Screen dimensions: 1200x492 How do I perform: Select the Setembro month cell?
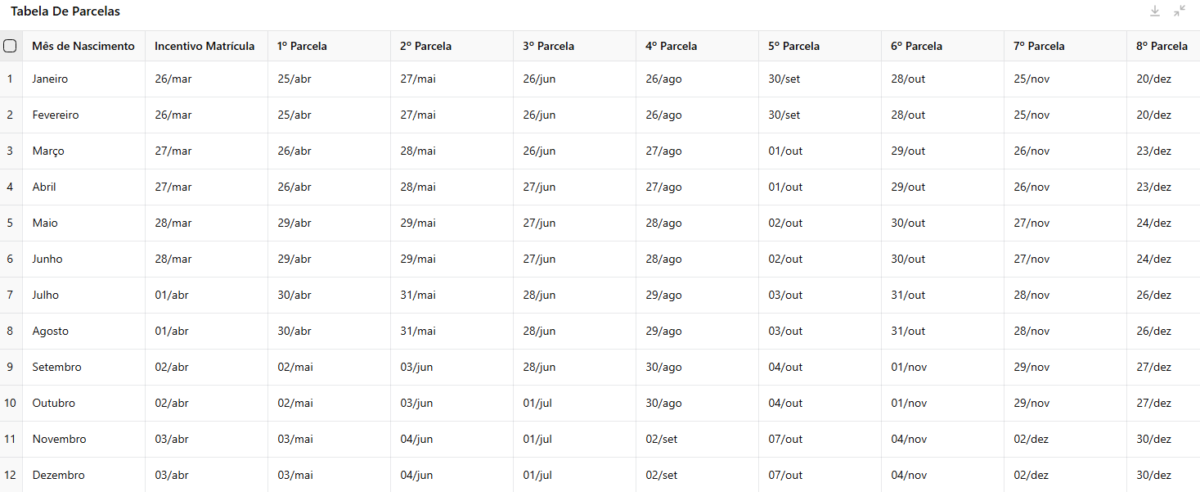(x=83, y=367)
